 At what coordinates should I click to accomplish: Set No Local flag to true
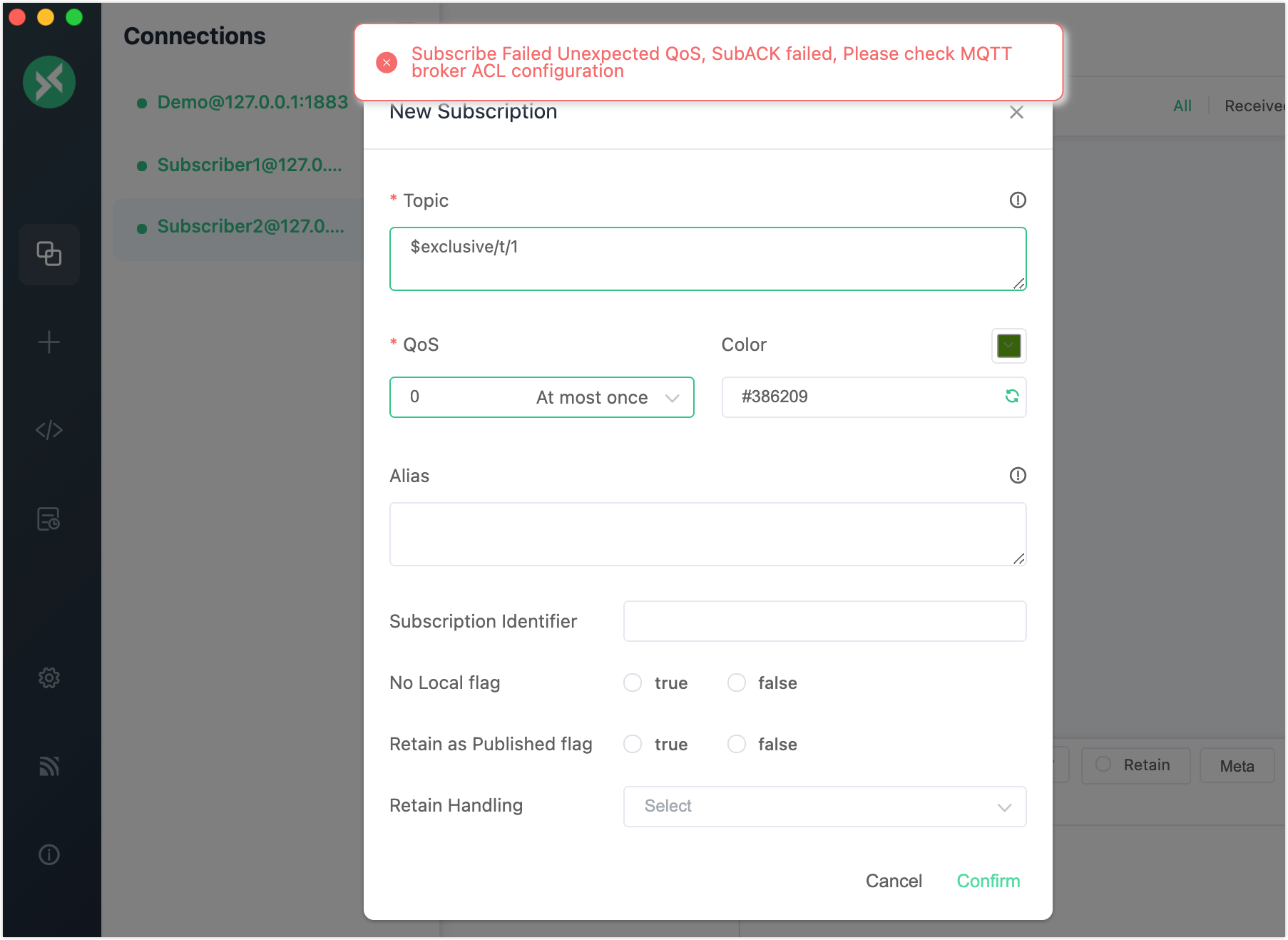[x=633, y=683]
